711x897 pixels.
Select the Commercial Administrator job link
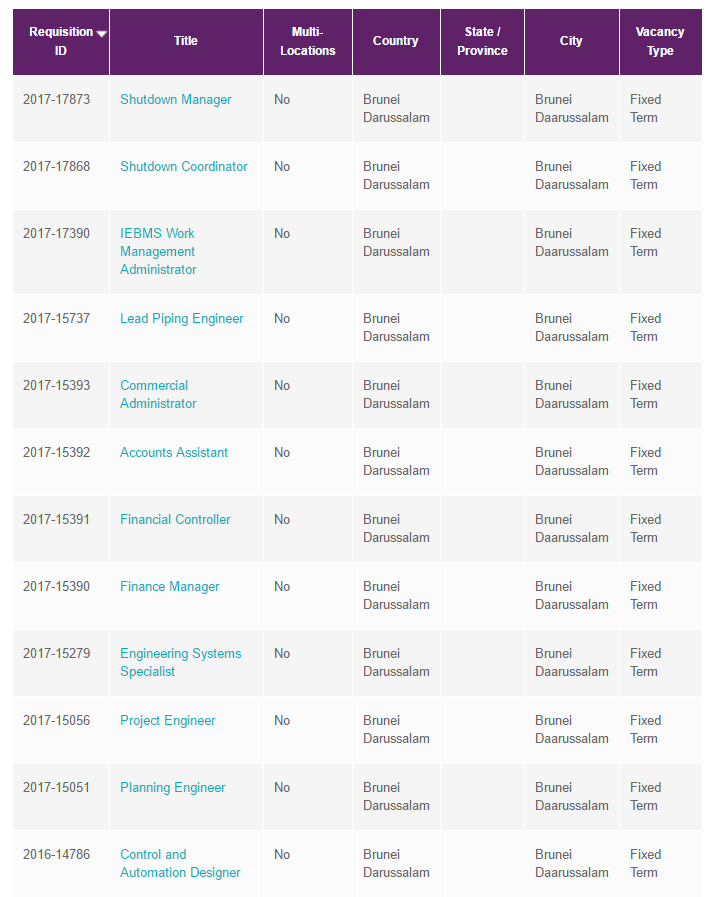click(158, 395)
